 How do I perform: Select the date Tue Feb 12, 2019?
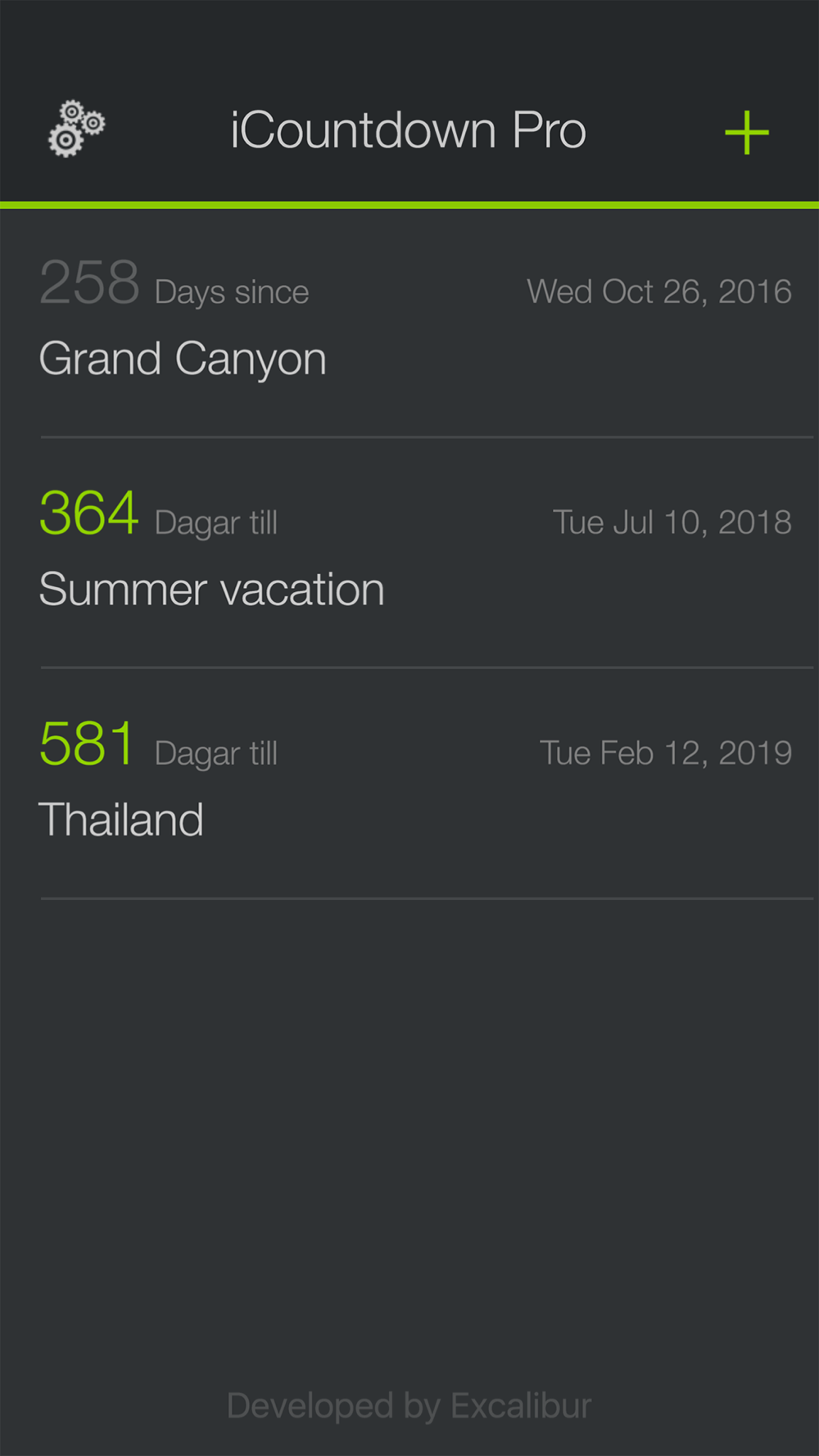666,753
